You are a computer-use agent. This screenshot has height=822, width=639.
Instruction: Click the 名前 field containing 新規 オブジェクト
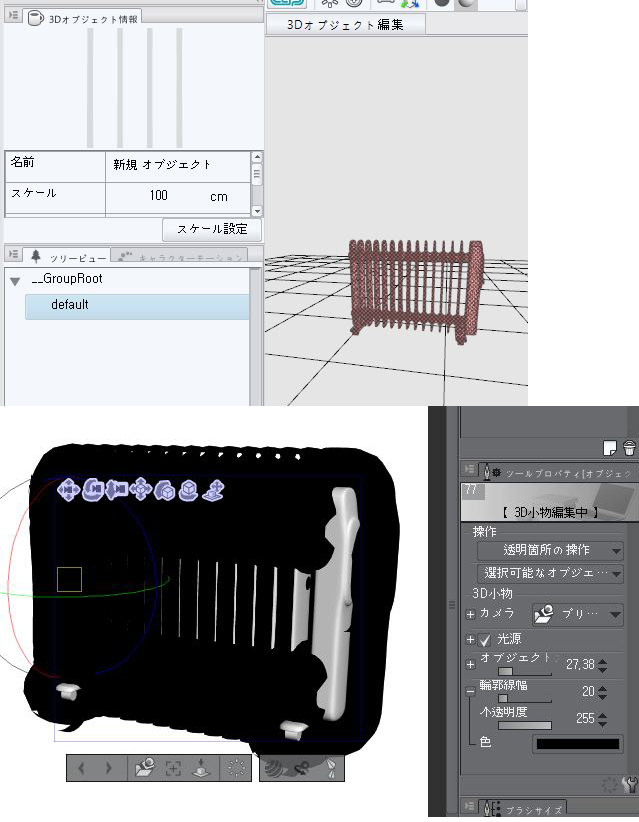[178, 167]
